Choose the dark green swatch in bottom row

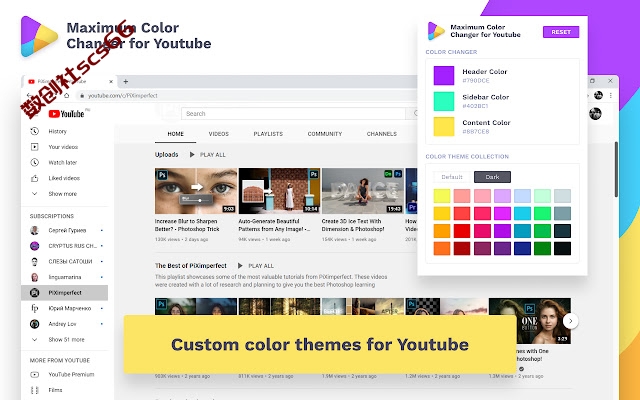click(x=542, y=249)
